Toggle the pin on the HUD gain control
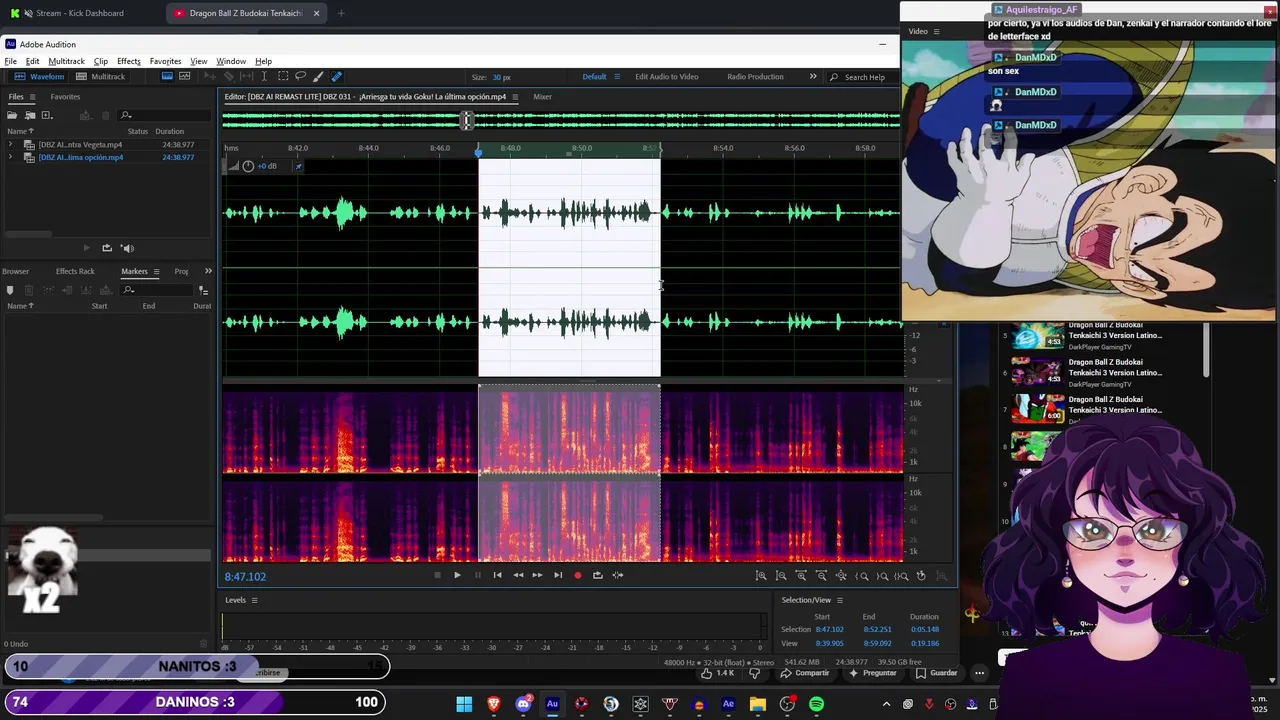1280x720 pixels. 298,166
